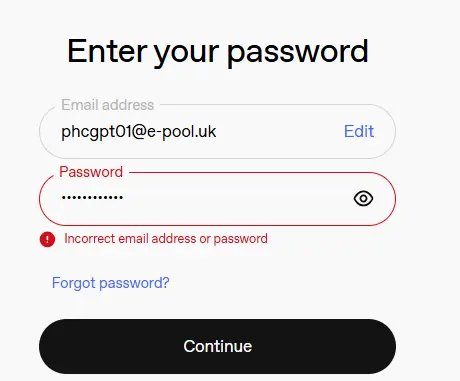
Task: Focus the Password input field
Action: click(x=217, y=199)
